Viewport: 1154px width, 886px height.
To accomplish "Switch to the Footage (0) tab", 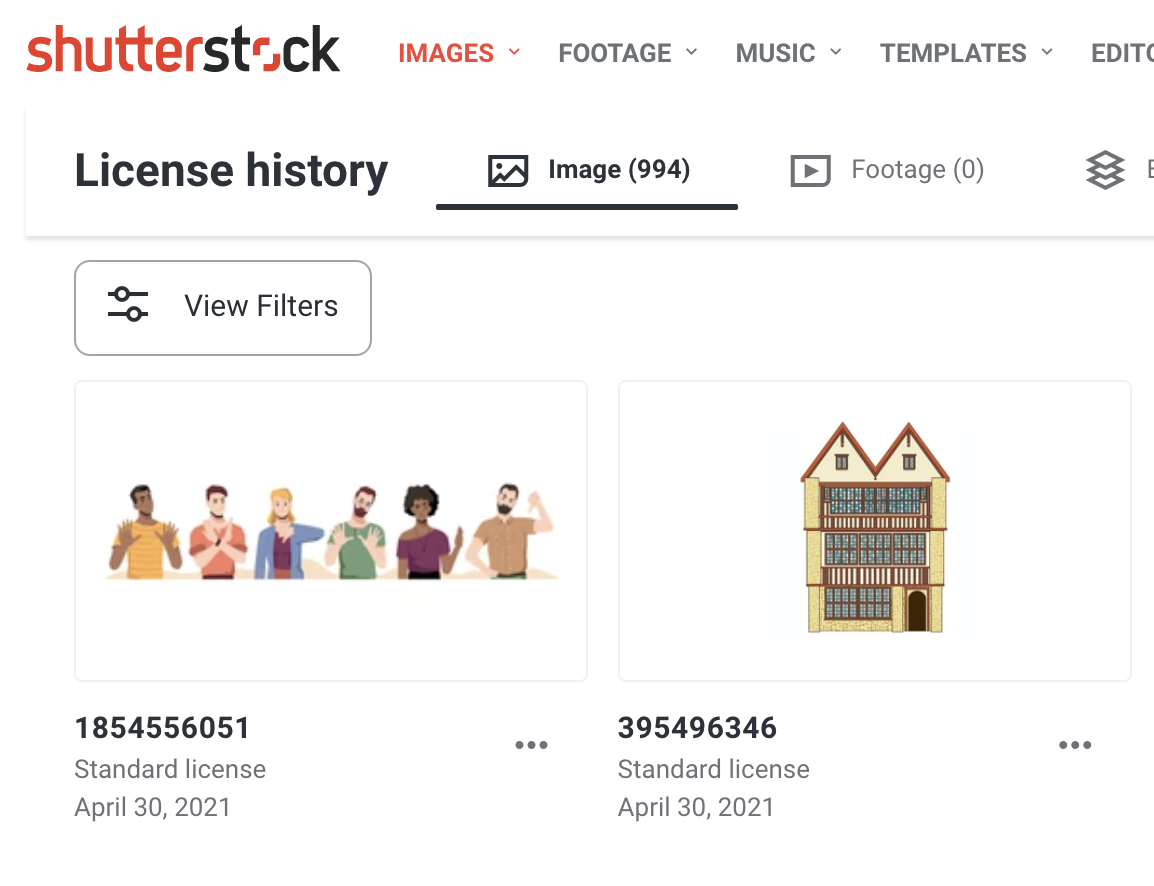I will click(887, 170).
